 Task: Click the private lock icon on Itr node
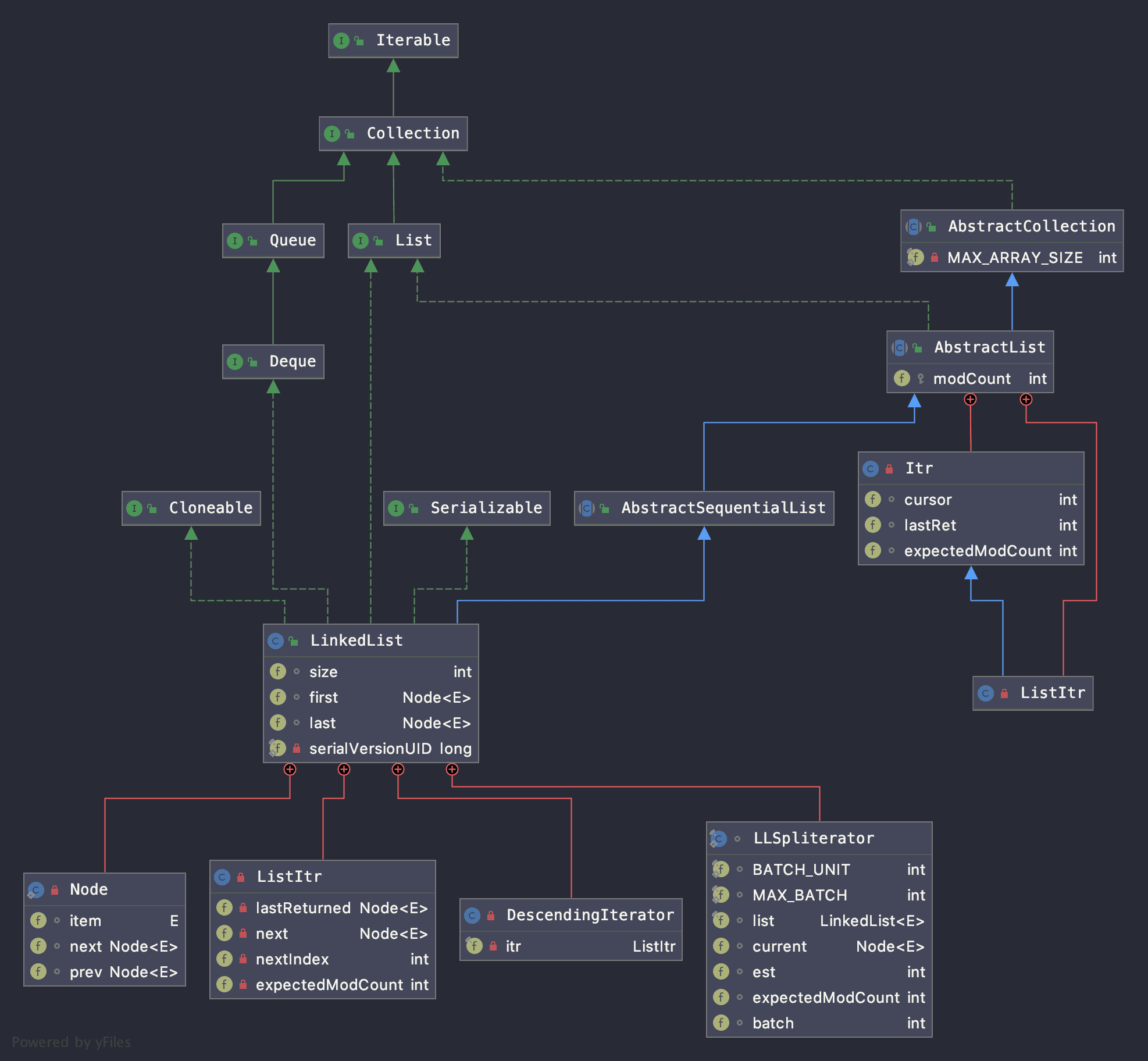[889, 469]
